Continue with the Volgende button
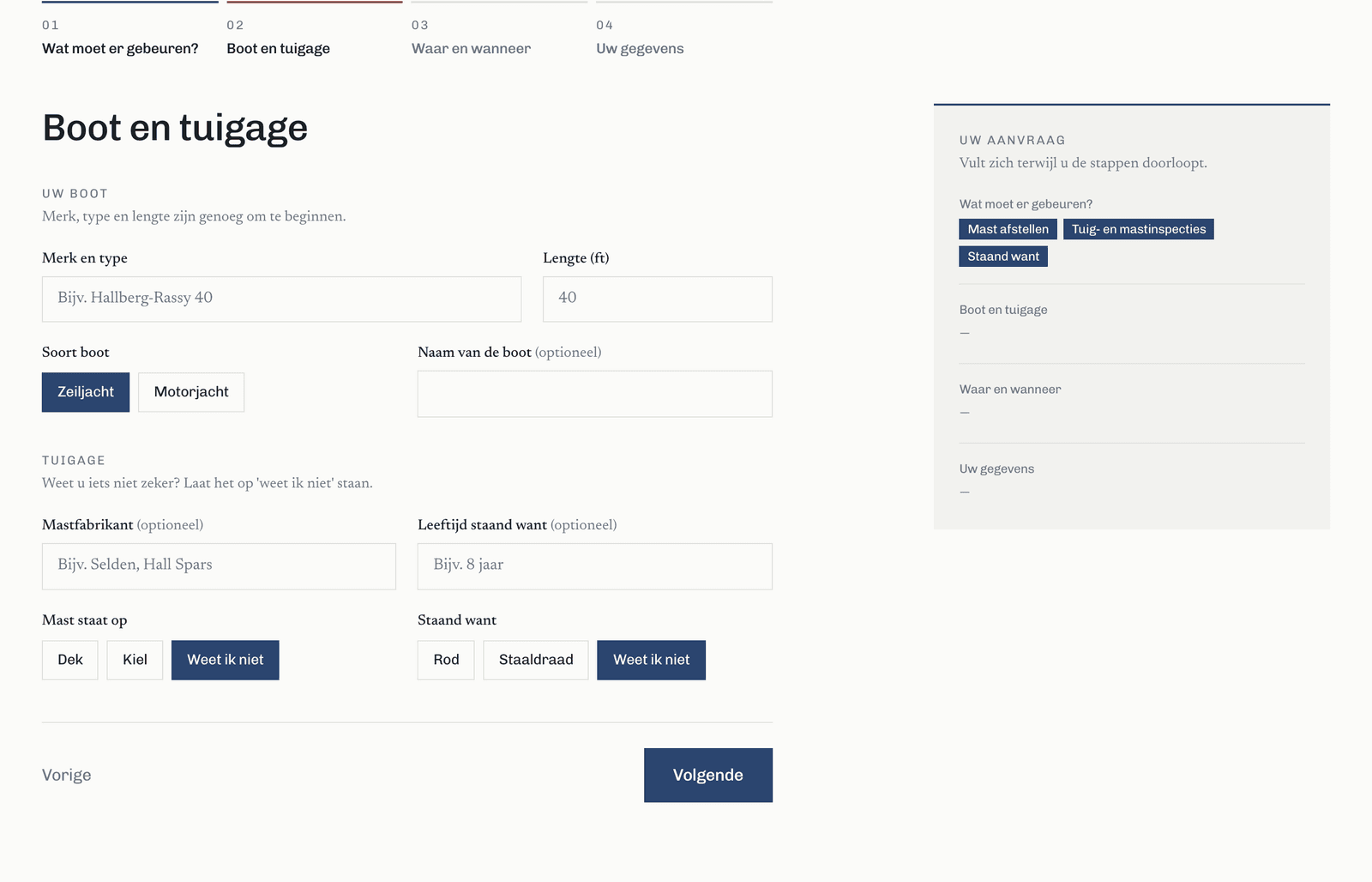Viewport: 1372px width, 882px height. [708, 775]
